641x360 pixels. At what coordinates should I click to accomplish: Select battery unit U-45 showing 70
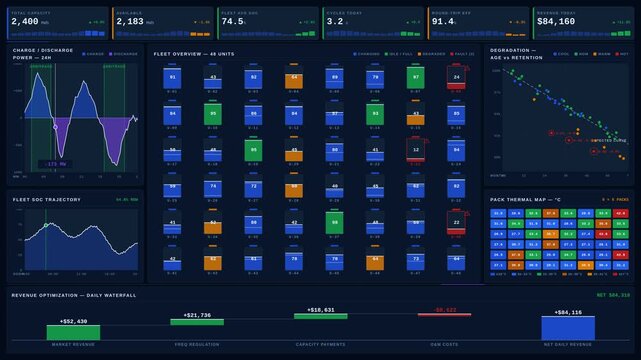point(334,259)
